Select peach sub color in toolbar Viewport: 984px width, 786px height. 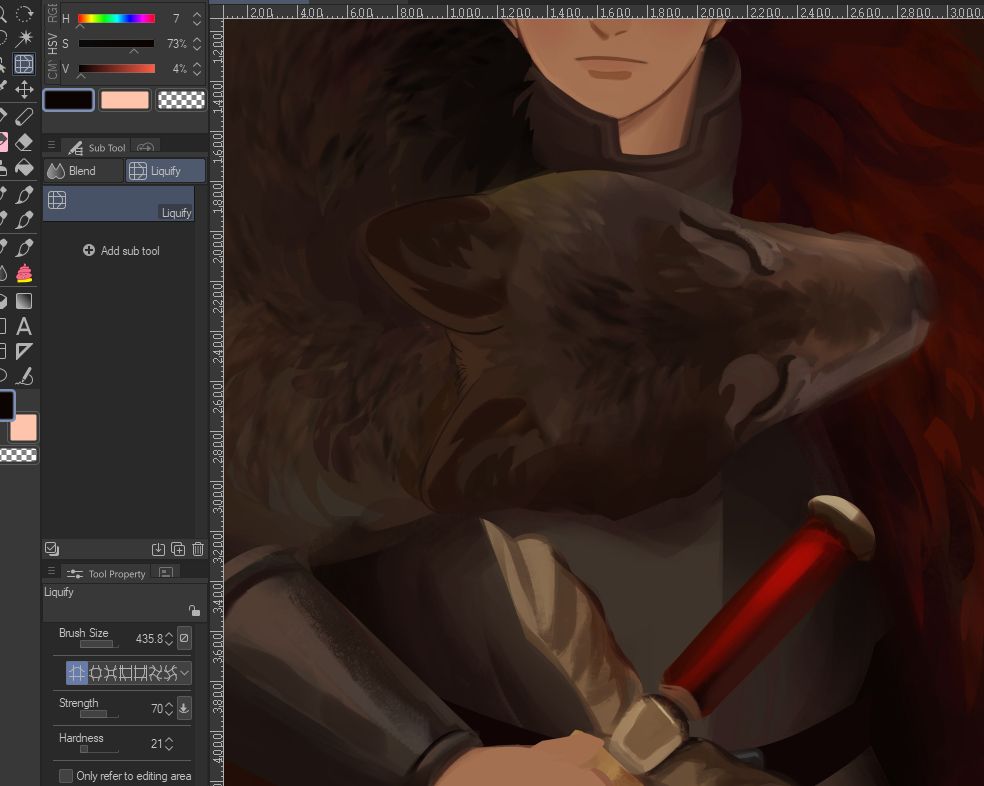click(24, 428)
